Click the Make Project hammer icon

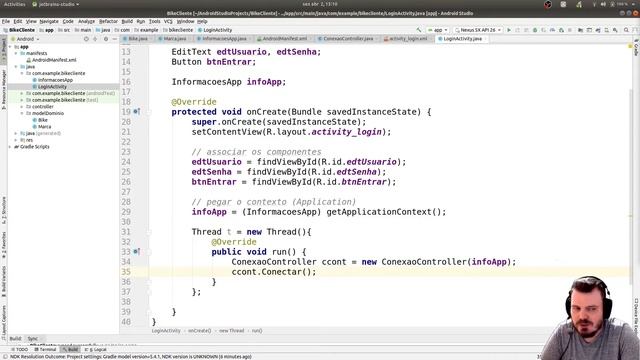click(419, 30)
